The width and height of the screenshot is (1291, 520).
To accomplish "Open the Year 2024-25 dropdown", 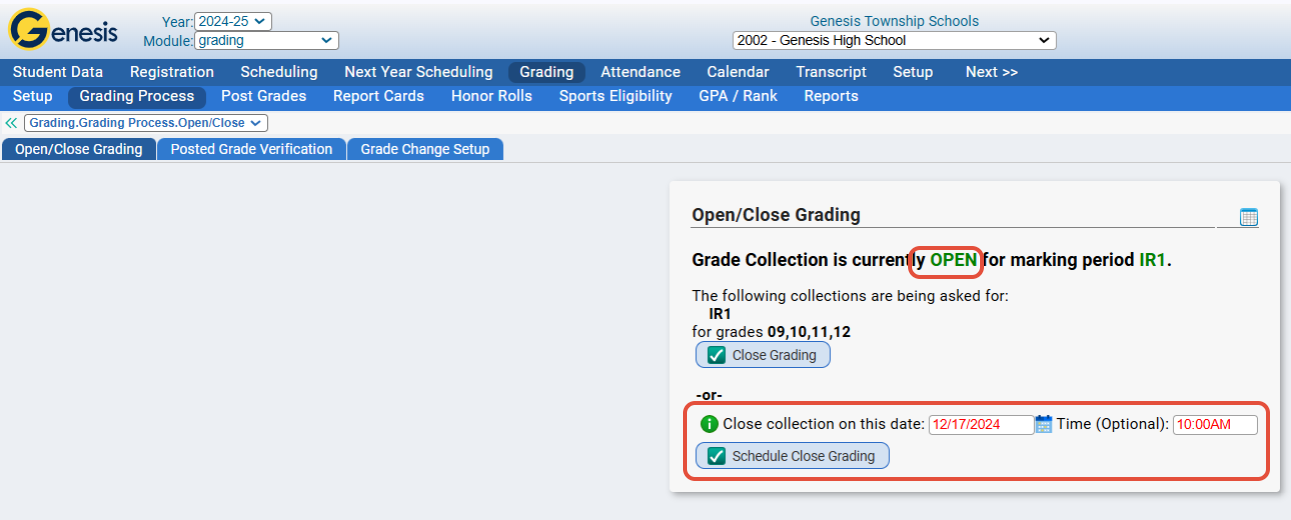I will tap(233, 21).
